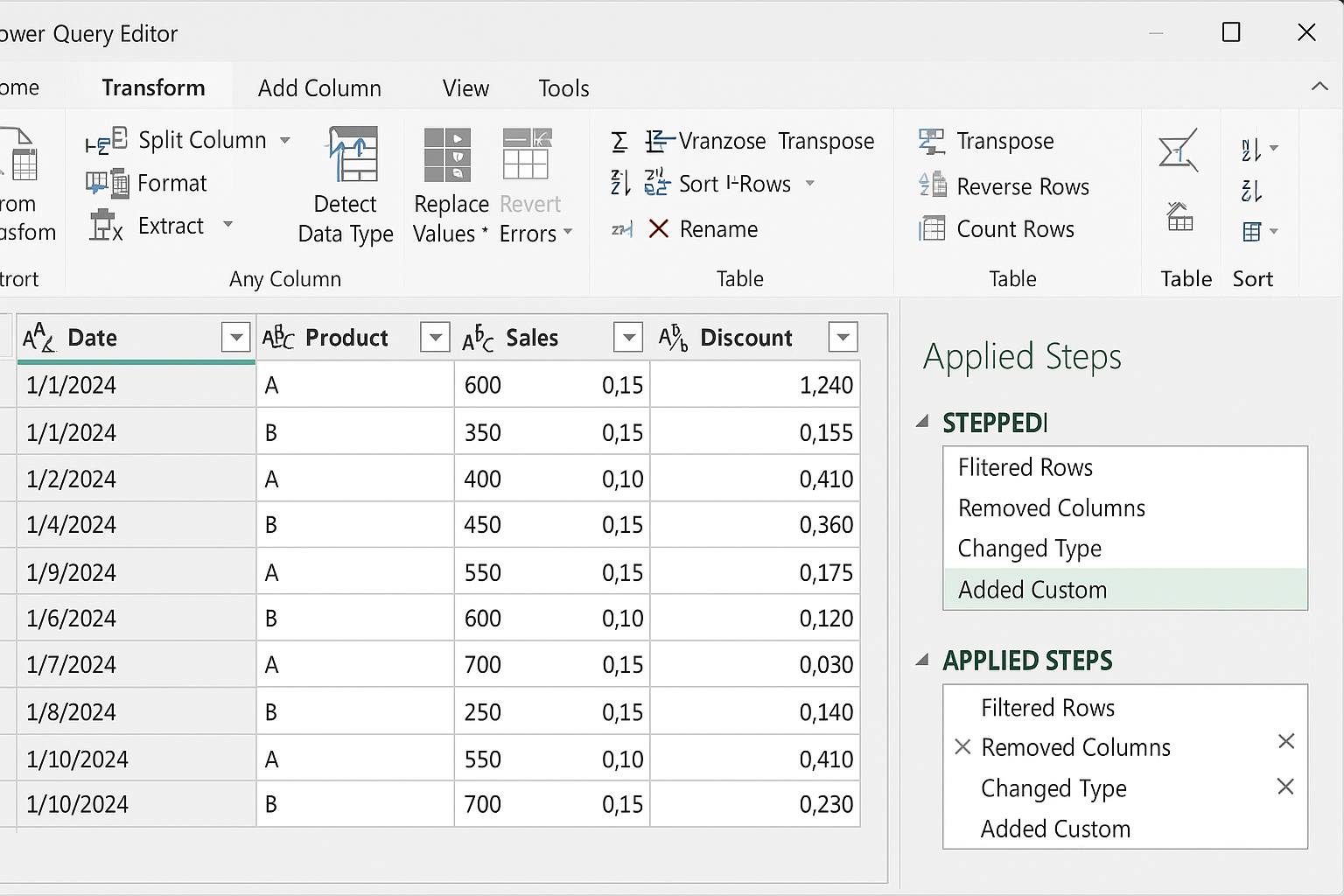Click the Discount cell 1,240
Screen dimensions: 1344x896
(x=756, y=385)
